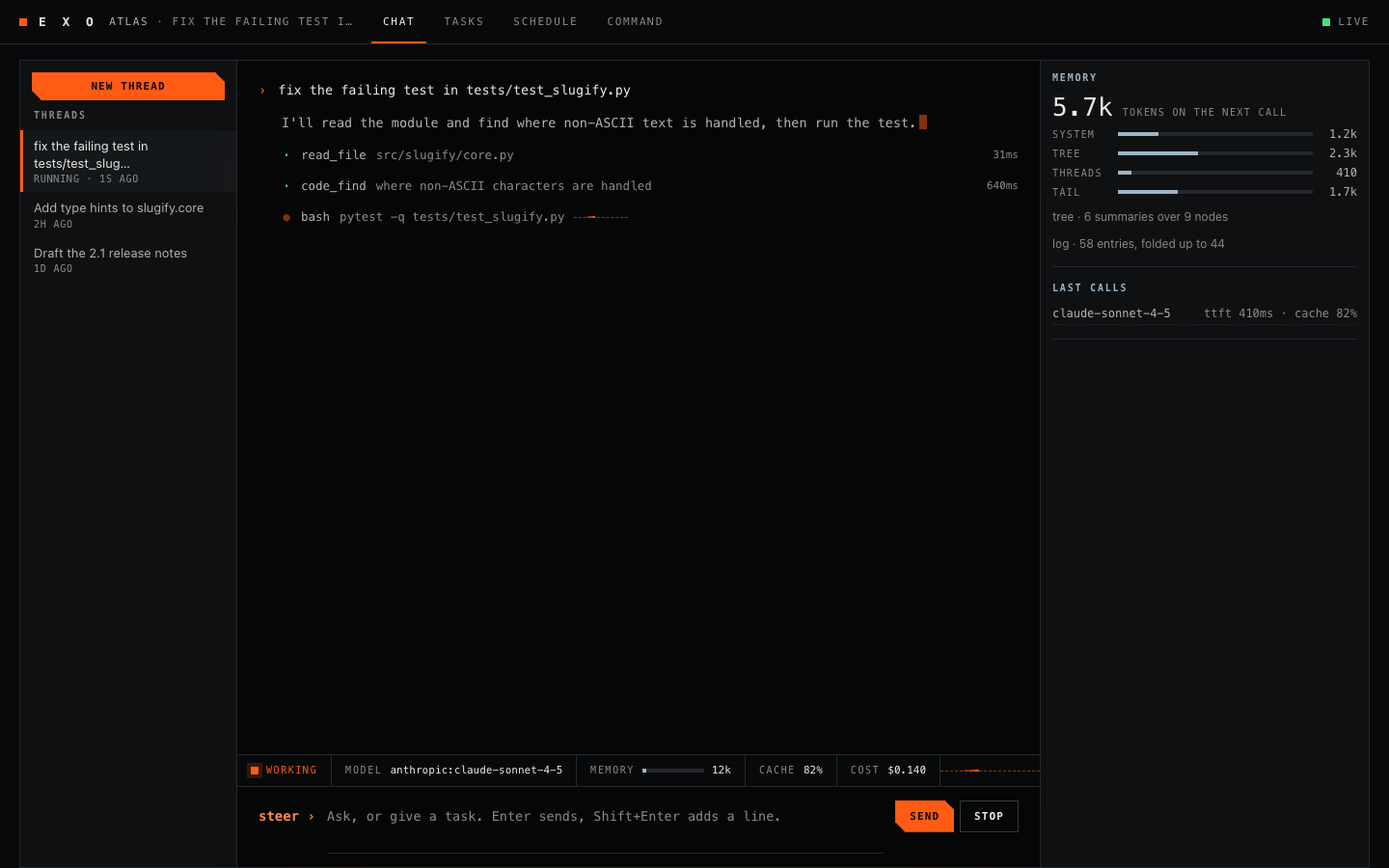Open 'Draft the 2.1 release notes' thread
Viewport: 1389px width, 868px height.
128,260
